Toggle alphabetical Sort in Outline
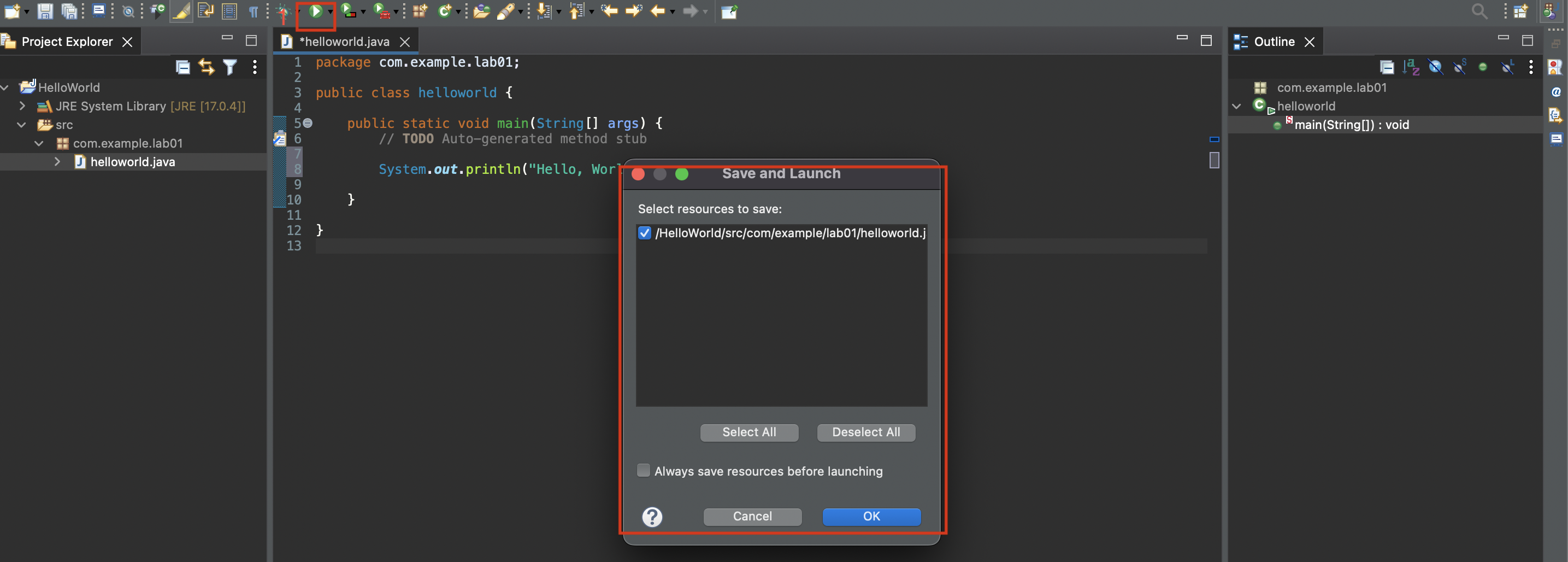The width and height of the screenshot is (1568, 562). pyautogui.click(x=1411, y=67)
